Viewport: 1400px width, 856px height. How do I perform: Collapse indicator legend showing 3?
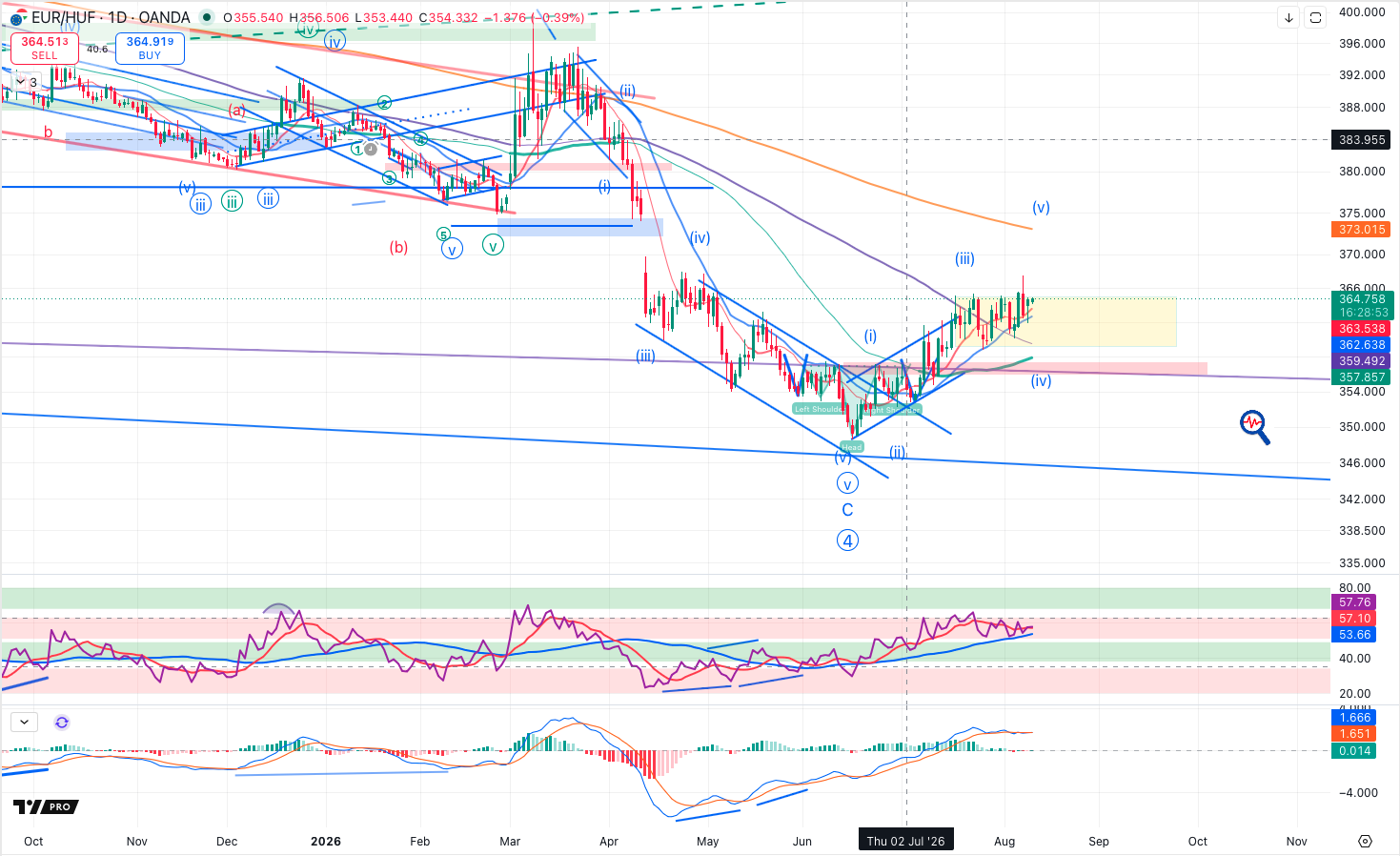(26, 82)
